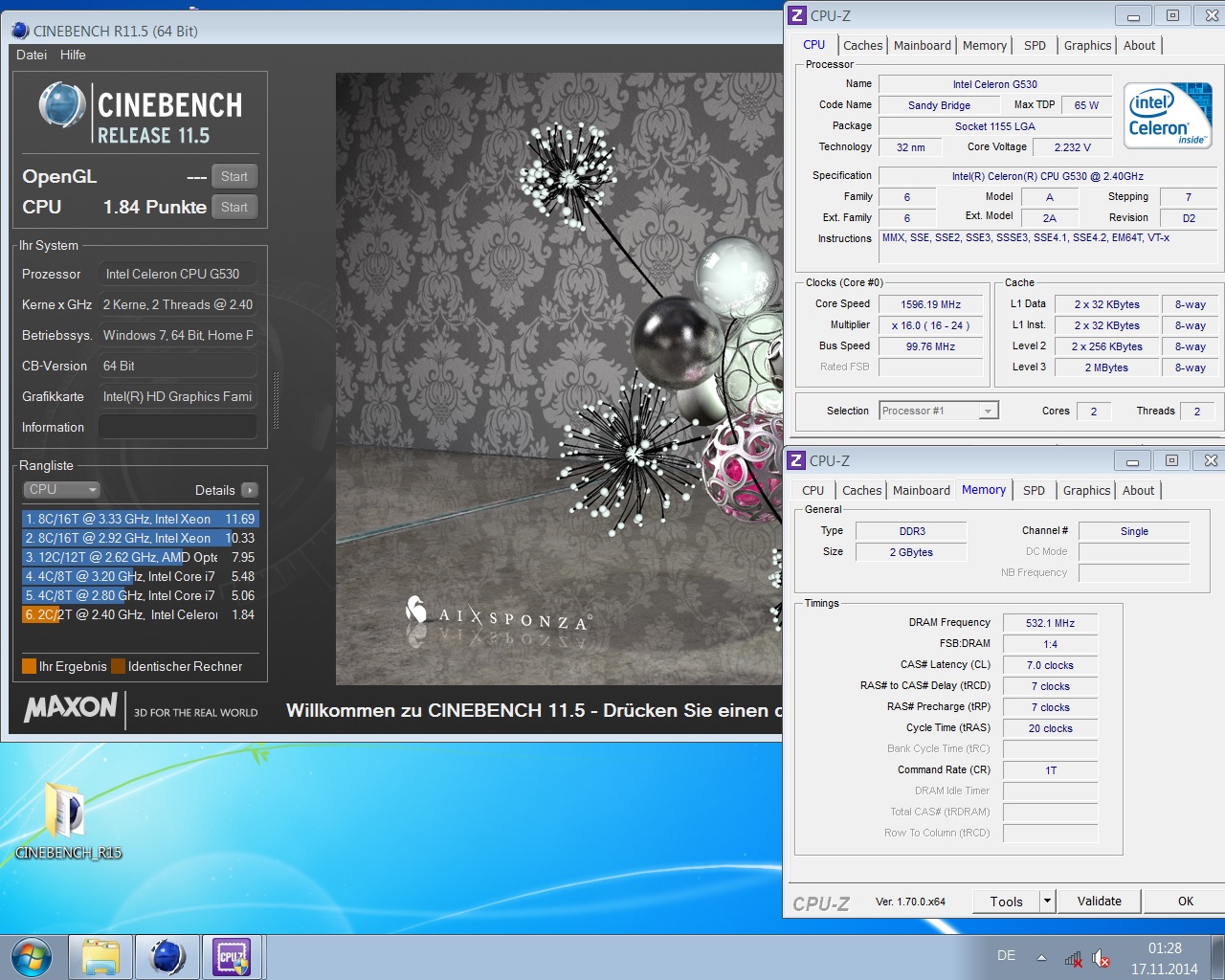Click the Grafikkarte field Intel HD Graphics
Screen dimensions: 1225x980
point(177,396)
